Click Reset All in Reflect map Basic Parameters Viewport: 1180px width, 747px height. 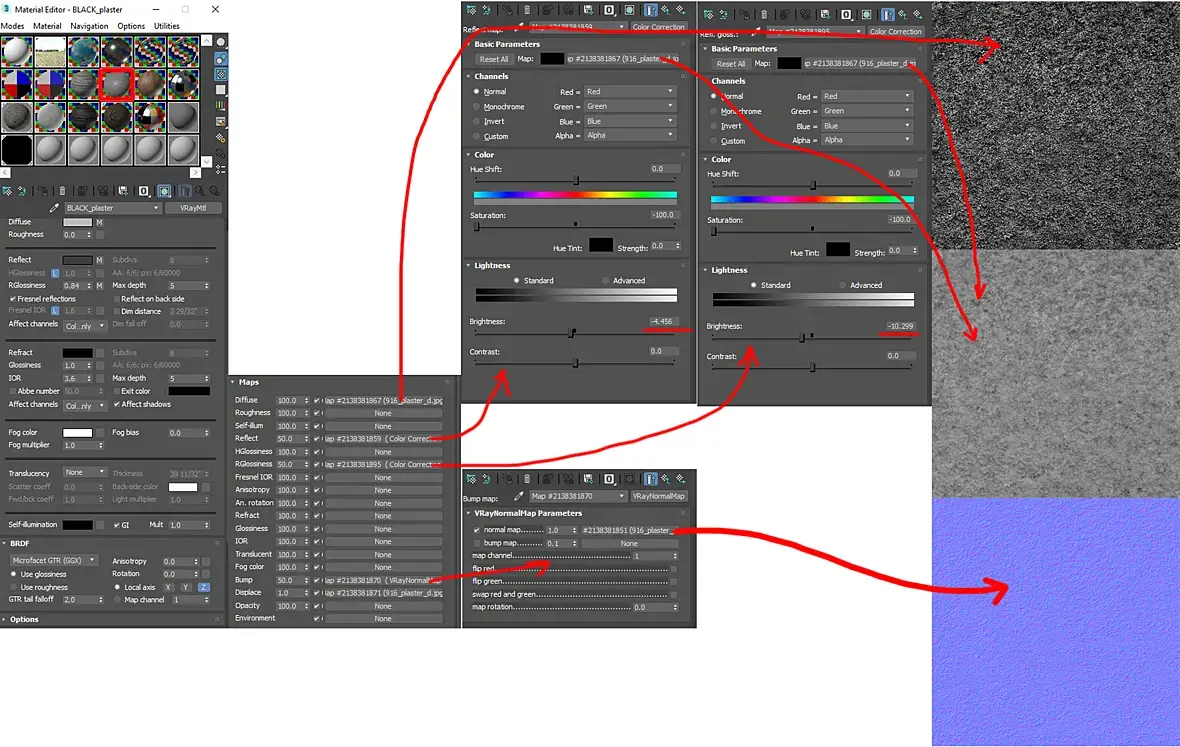(x=494, y=59)
